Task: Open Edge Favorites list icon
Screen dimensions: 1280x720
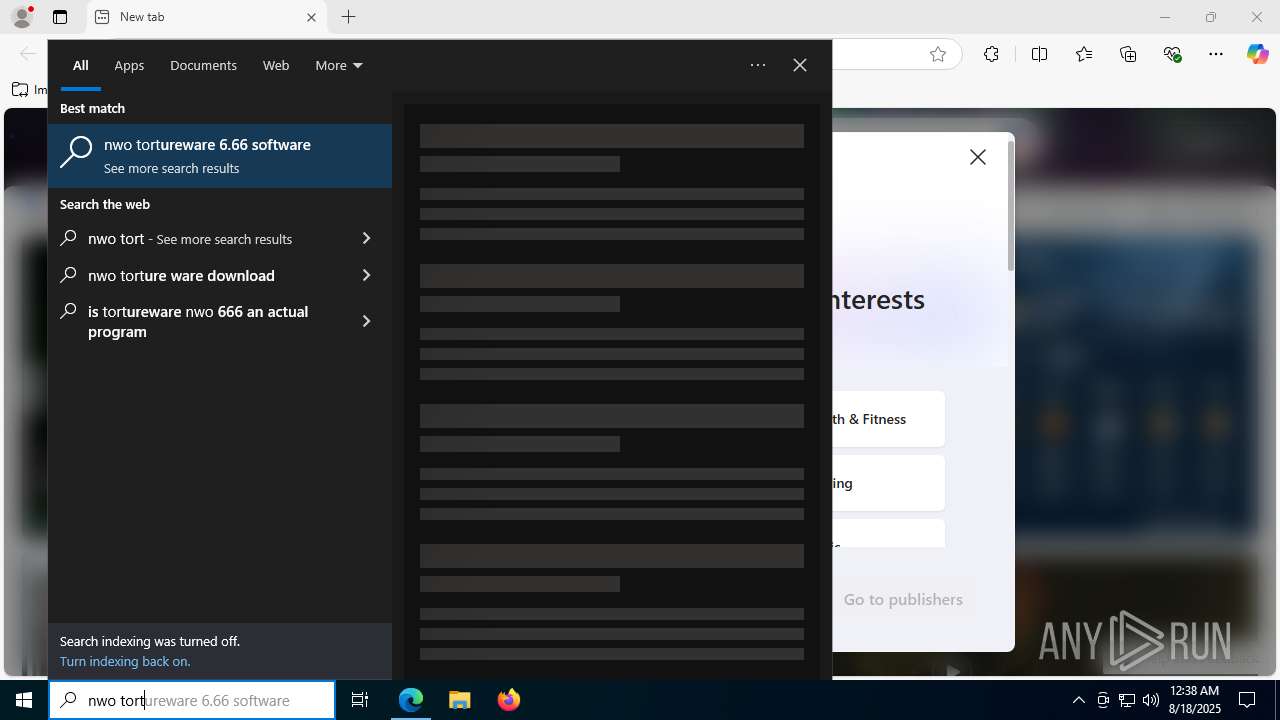Action: tap(1083, 54)
